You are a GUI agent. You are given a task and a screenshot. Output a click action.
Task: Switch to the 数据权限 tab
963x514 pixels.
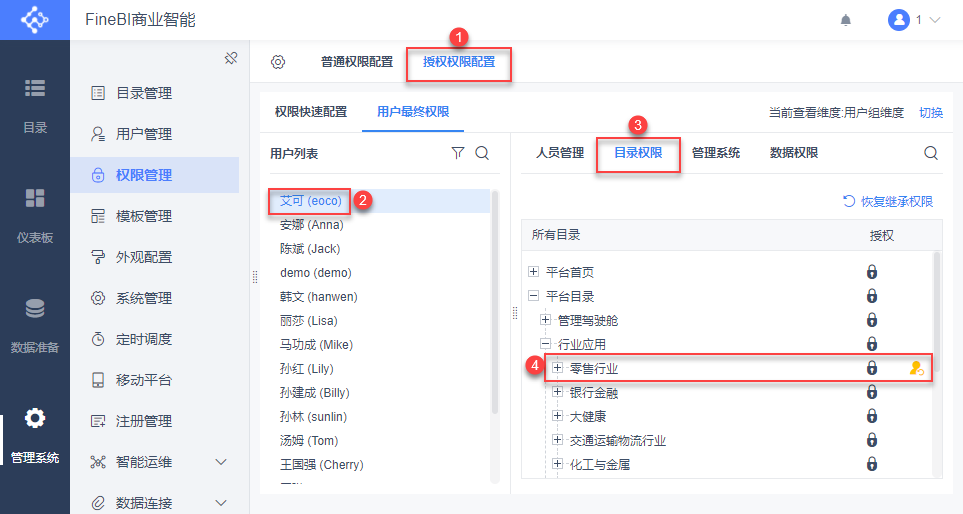tap(794, 153)
